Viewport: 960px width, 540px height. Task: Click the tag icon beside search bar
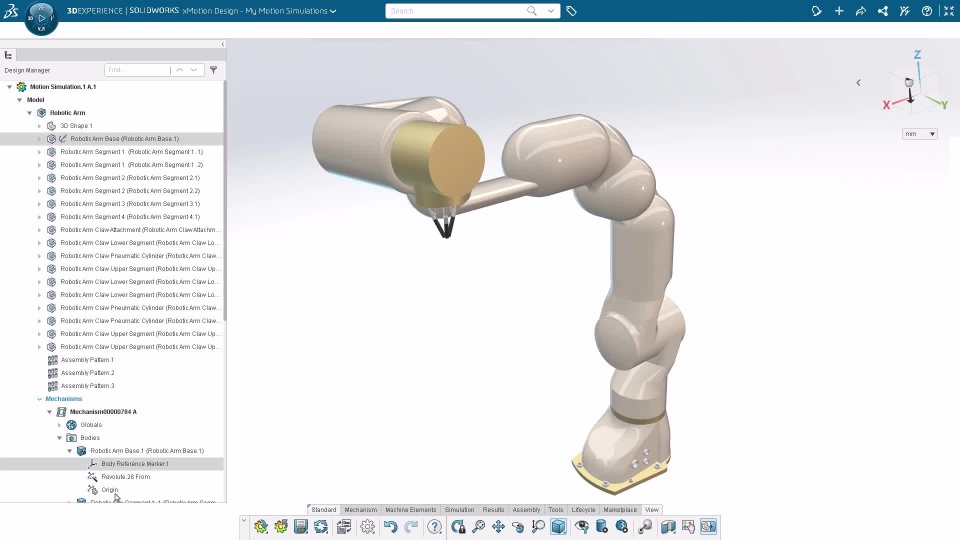[571, 11]
